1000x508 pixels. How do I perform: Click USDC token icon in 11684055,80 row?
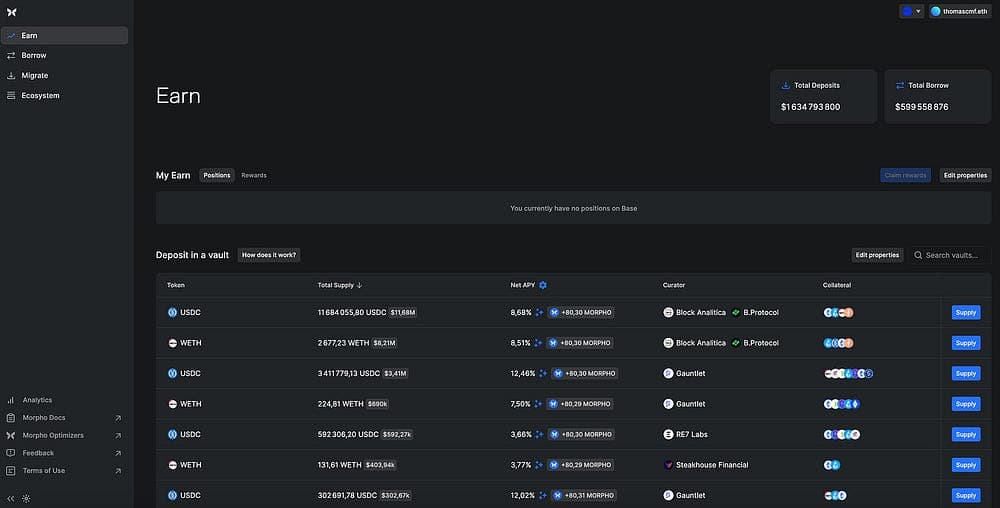coord(172,312)
